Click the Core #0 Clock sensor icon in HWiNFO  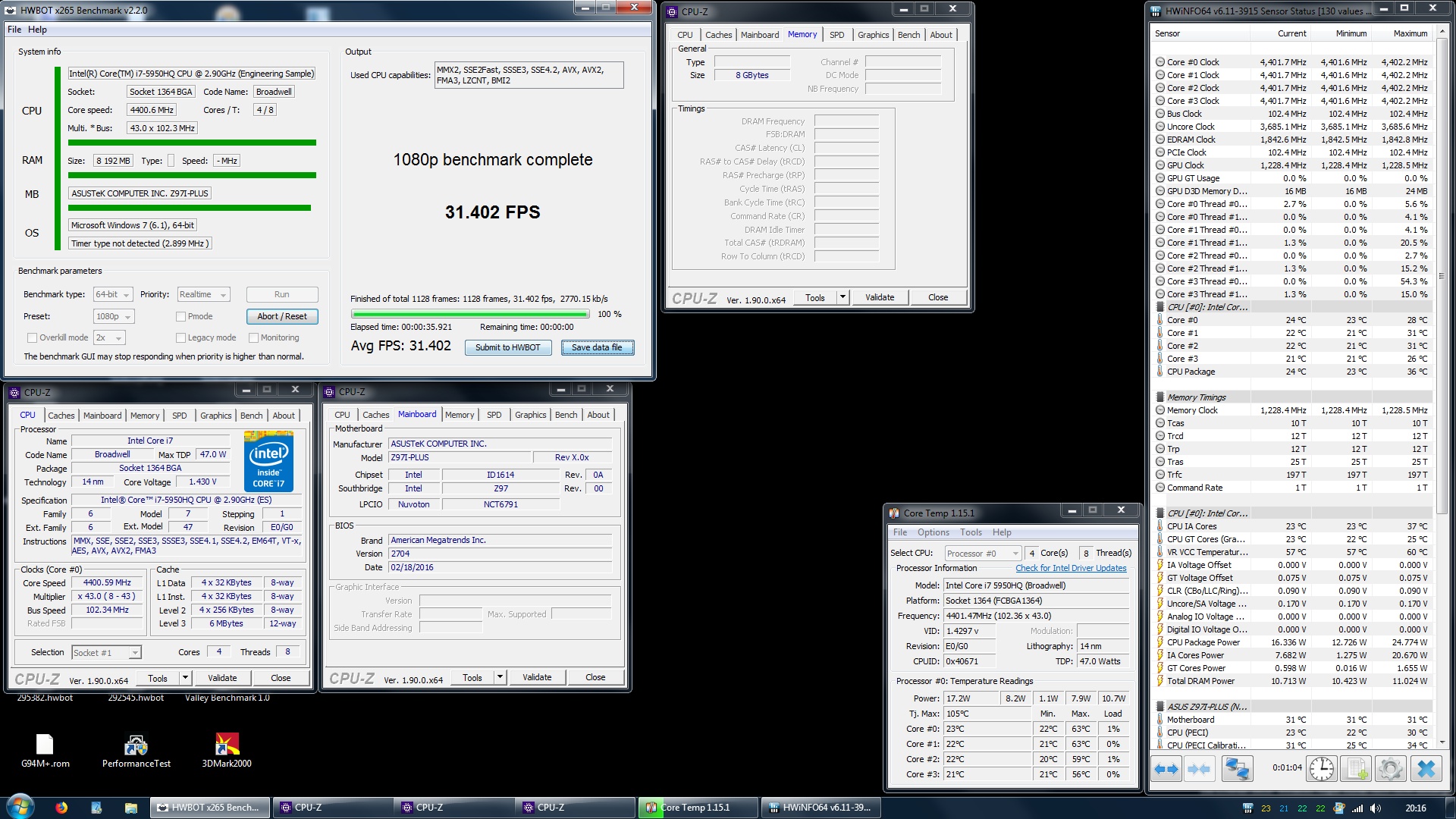1159,62
